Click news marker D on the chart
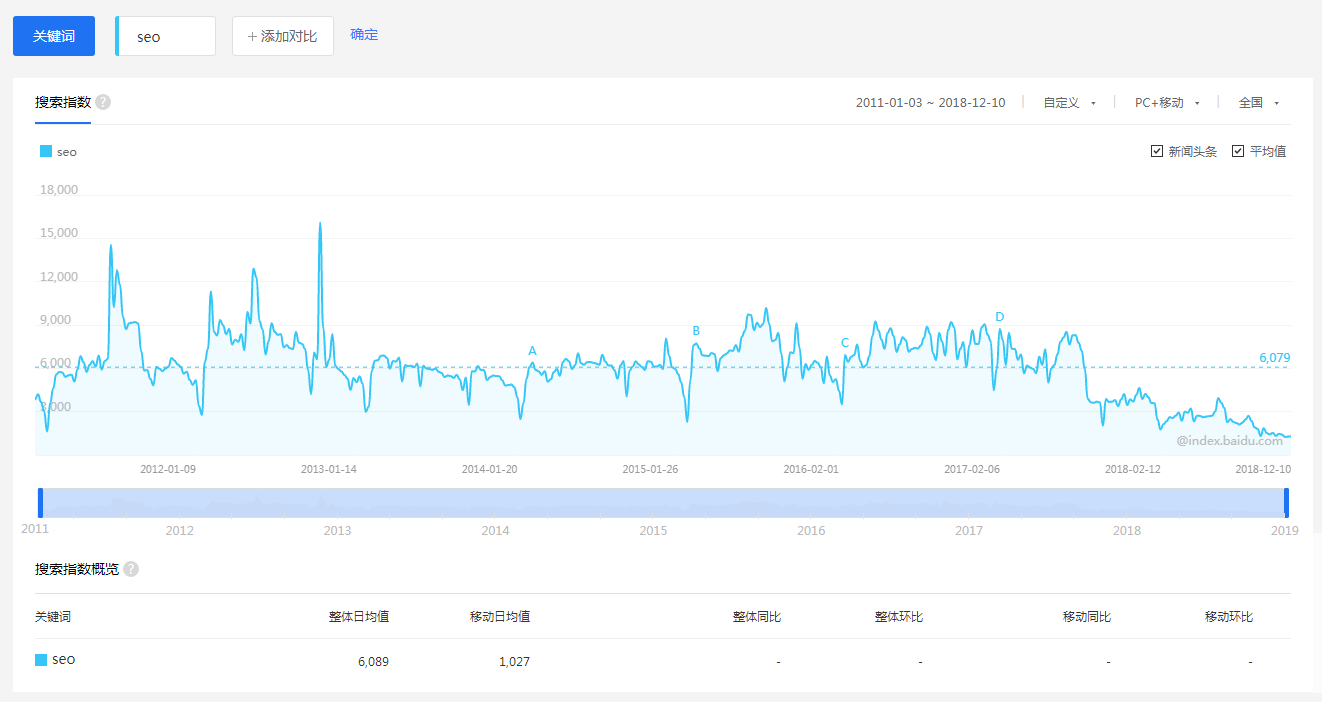1322x702 pixels. click(x=999, y=317)
